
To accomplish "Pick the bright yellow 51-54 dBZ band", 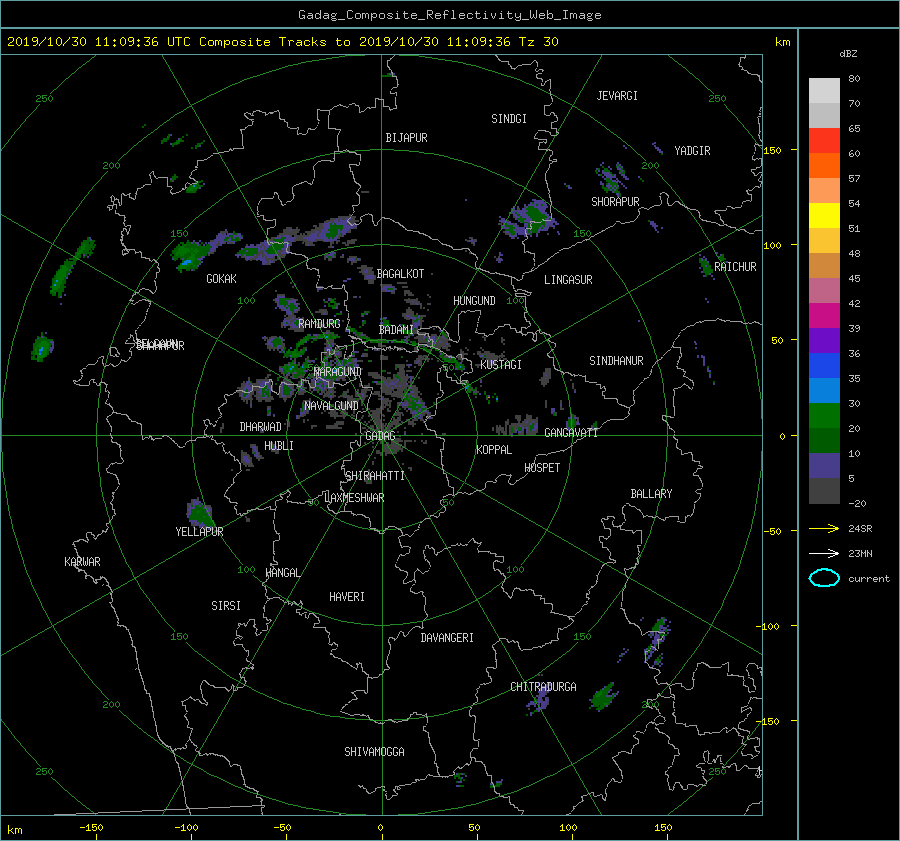I will click(x=824, y=216).
